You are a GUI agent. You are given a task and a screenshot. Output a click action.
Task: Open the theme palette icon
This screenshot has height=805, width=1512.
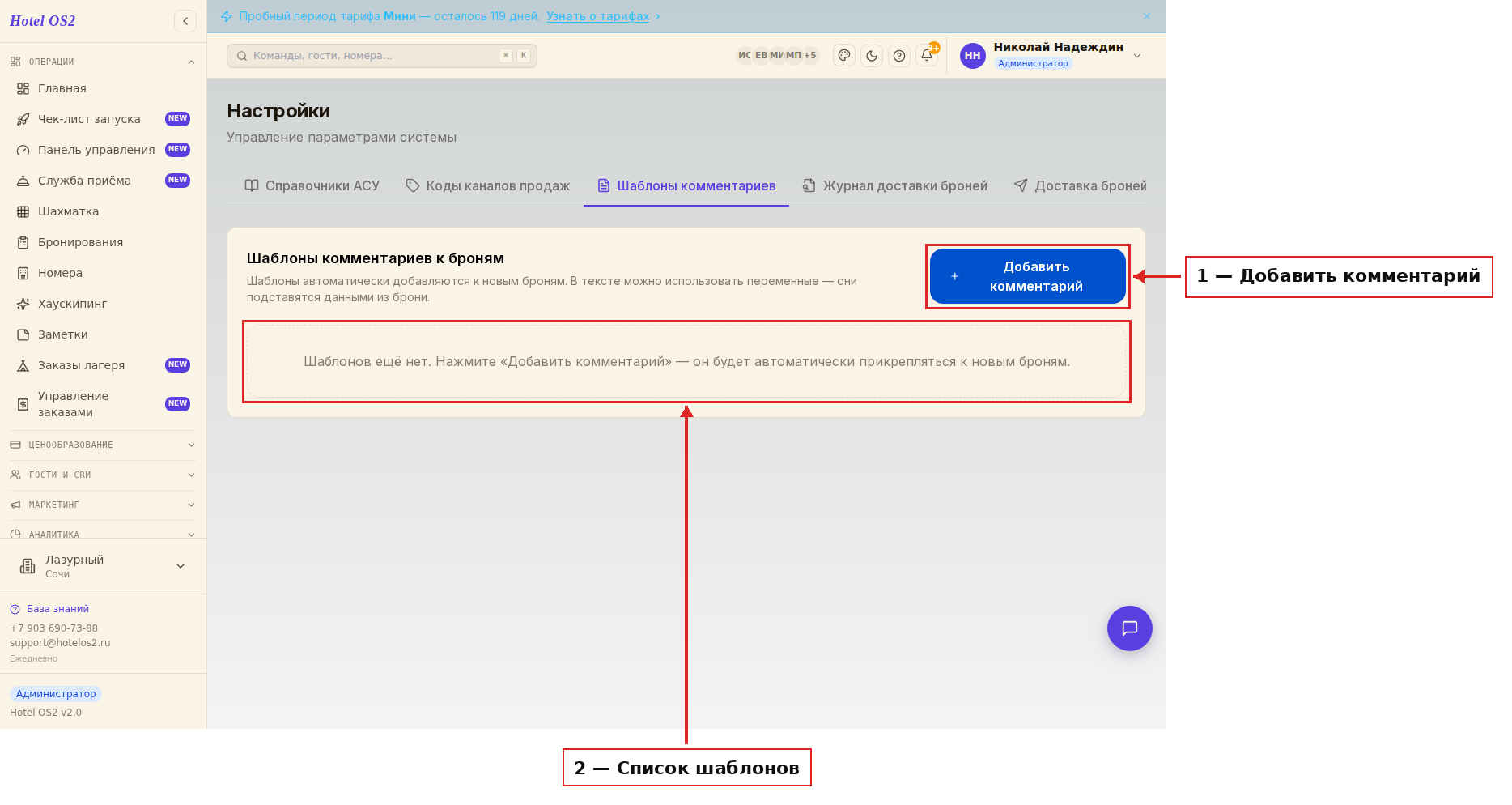click(x=844, y=56)
